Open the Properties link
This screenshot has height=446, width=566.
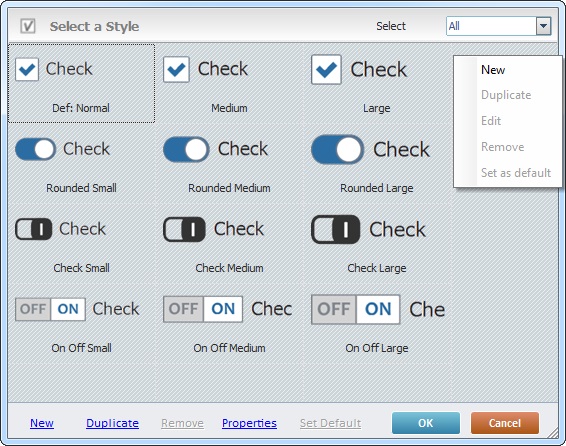249,423
